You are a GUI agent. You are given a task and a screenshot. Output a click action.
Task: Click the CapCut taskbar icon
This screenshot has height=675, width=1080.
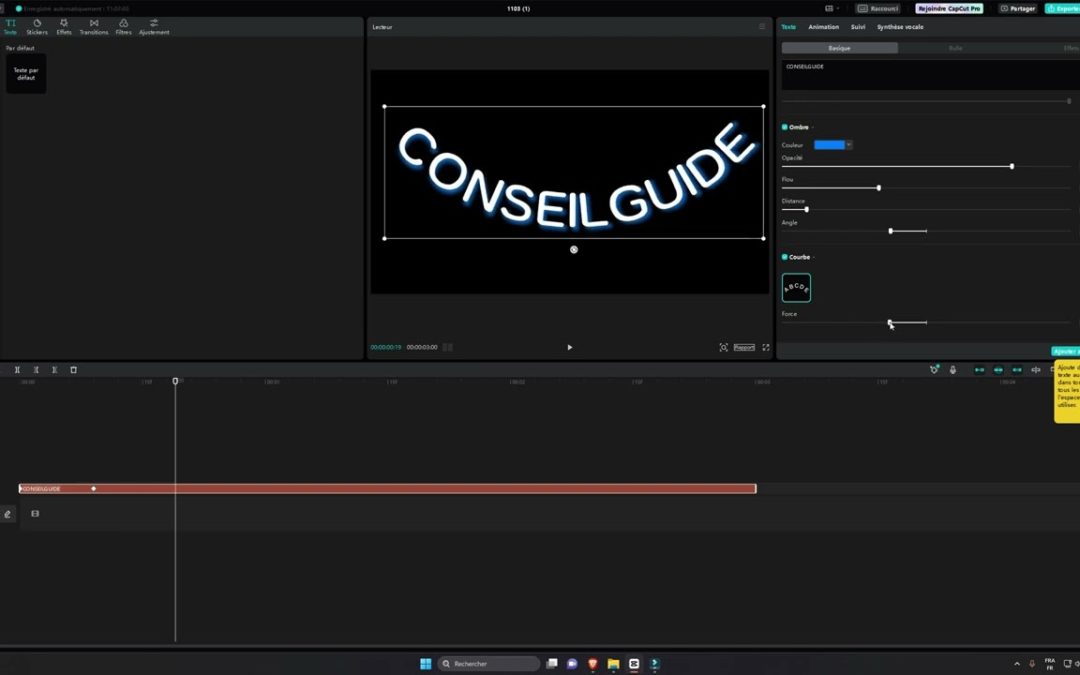[x=634, y=663]
